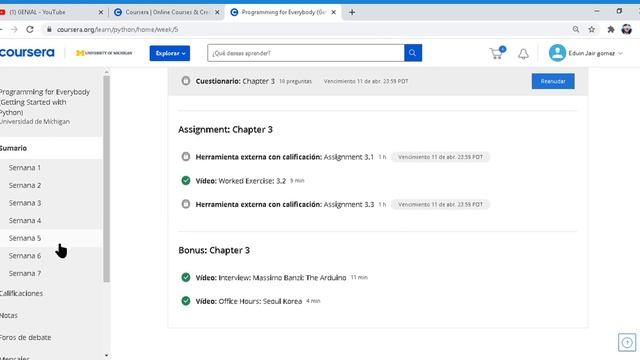Expand the Explorar dropdown
640x360 pixels.
(x=170, y=53)
